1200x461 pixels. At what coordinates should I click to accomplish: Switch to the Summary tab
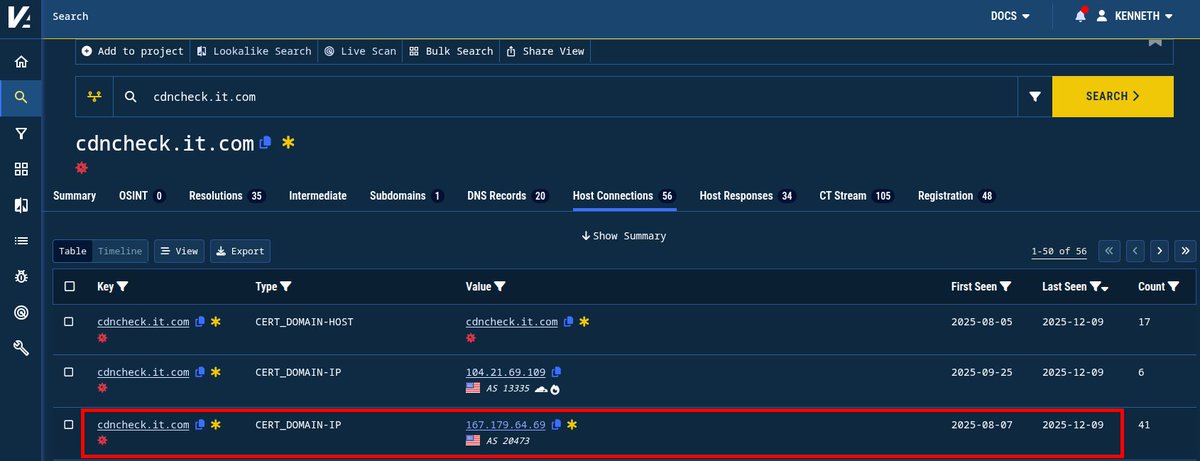74,196
